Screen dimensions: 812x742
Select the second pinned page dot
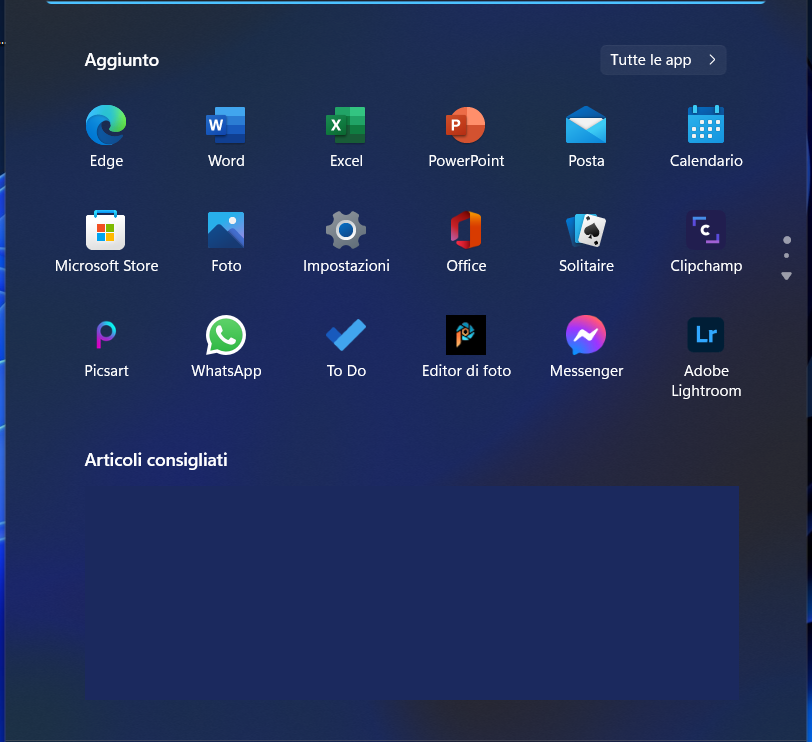[x=787, y=255]
